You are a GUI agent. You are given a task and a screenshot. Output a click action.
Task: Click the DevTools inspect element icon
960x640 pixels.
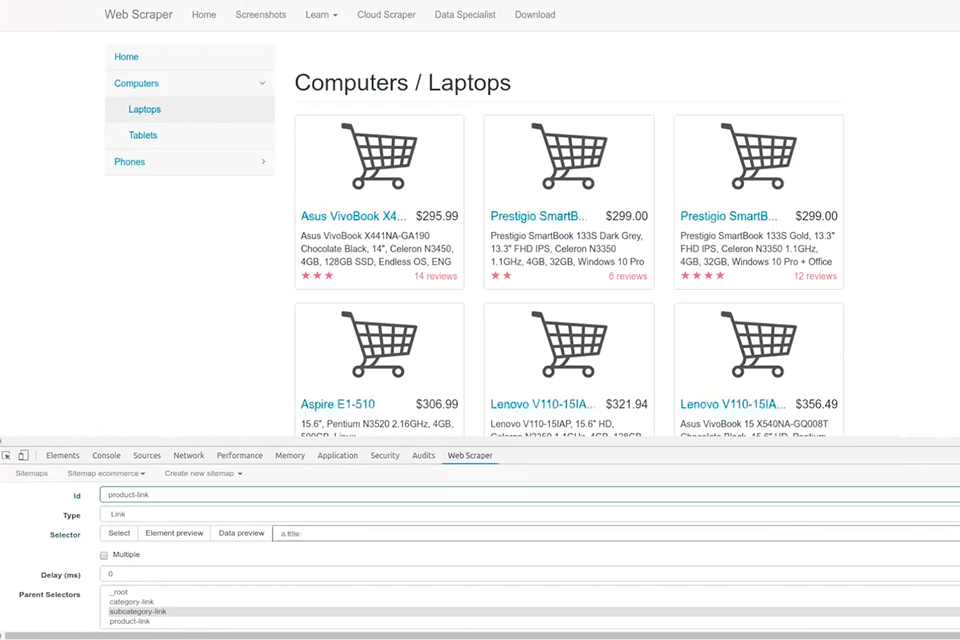point(6,456)
